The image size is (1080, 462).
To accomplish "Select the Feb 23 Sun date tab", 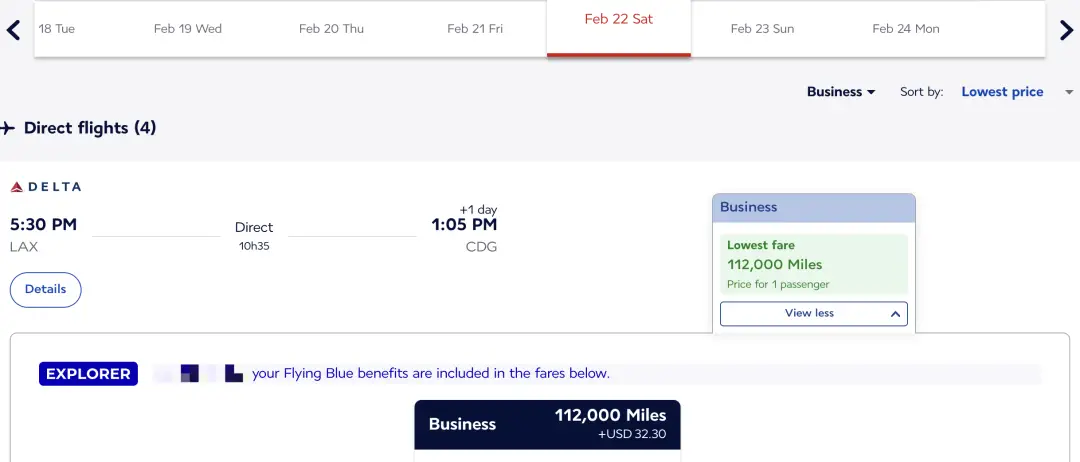I will (x=762, y=29).
